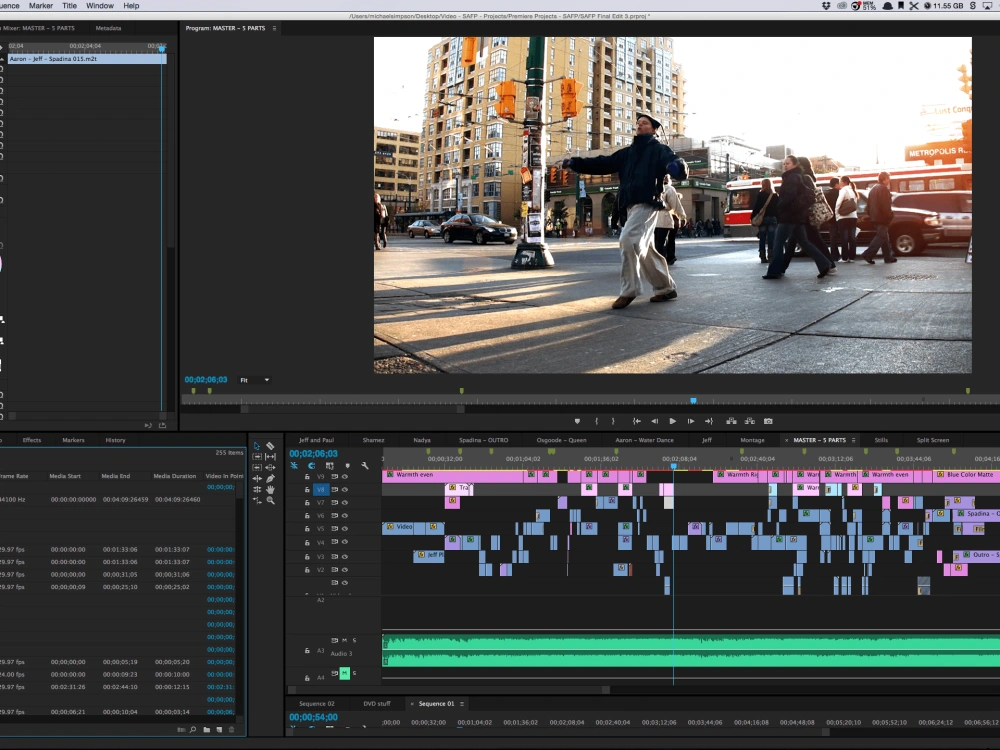Image resolution: width=1000 pixels, height=750 pixels.
Task: Select Aaron - Jeff - Spadina 015.m2t clip
Action: [87, 59]
